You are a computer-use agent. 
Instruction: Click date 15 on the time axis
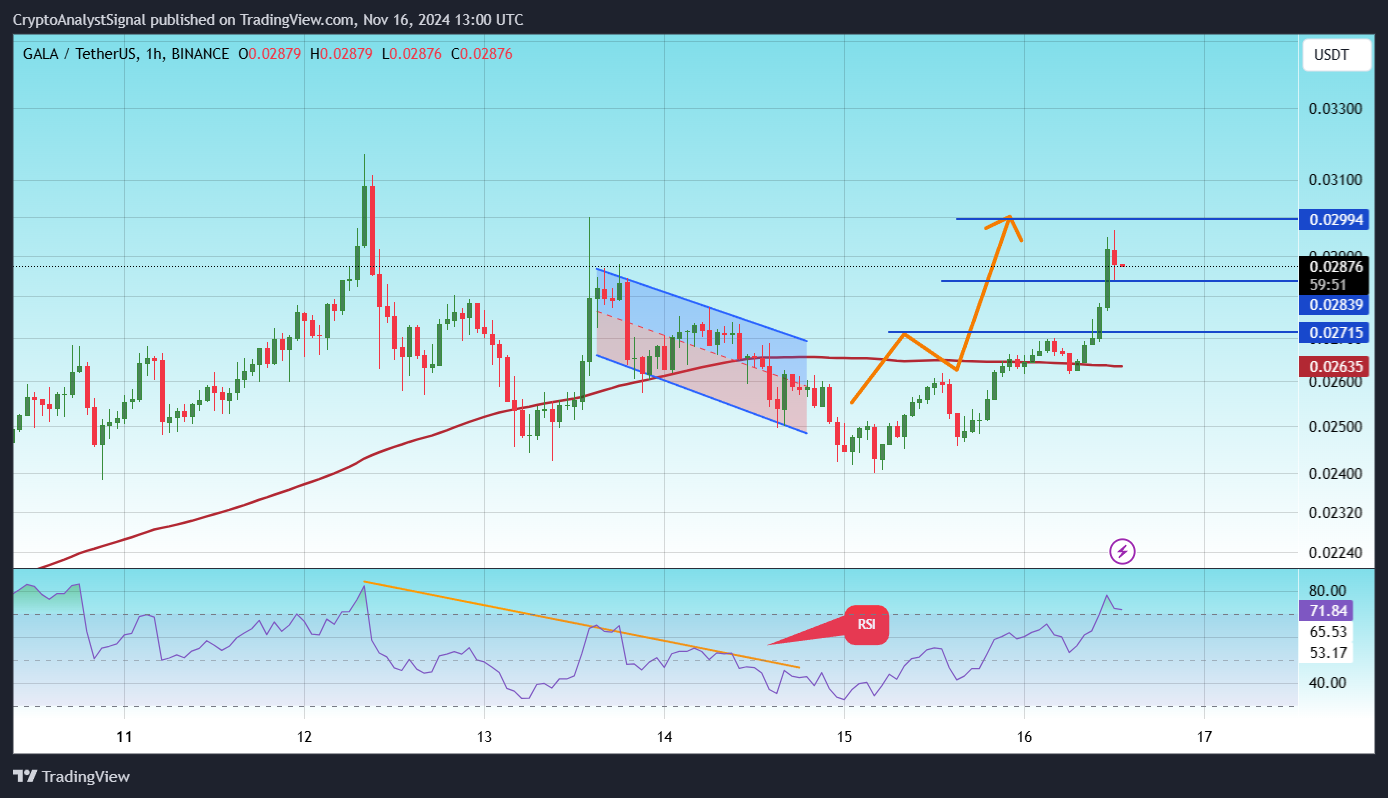click(844, 738)
